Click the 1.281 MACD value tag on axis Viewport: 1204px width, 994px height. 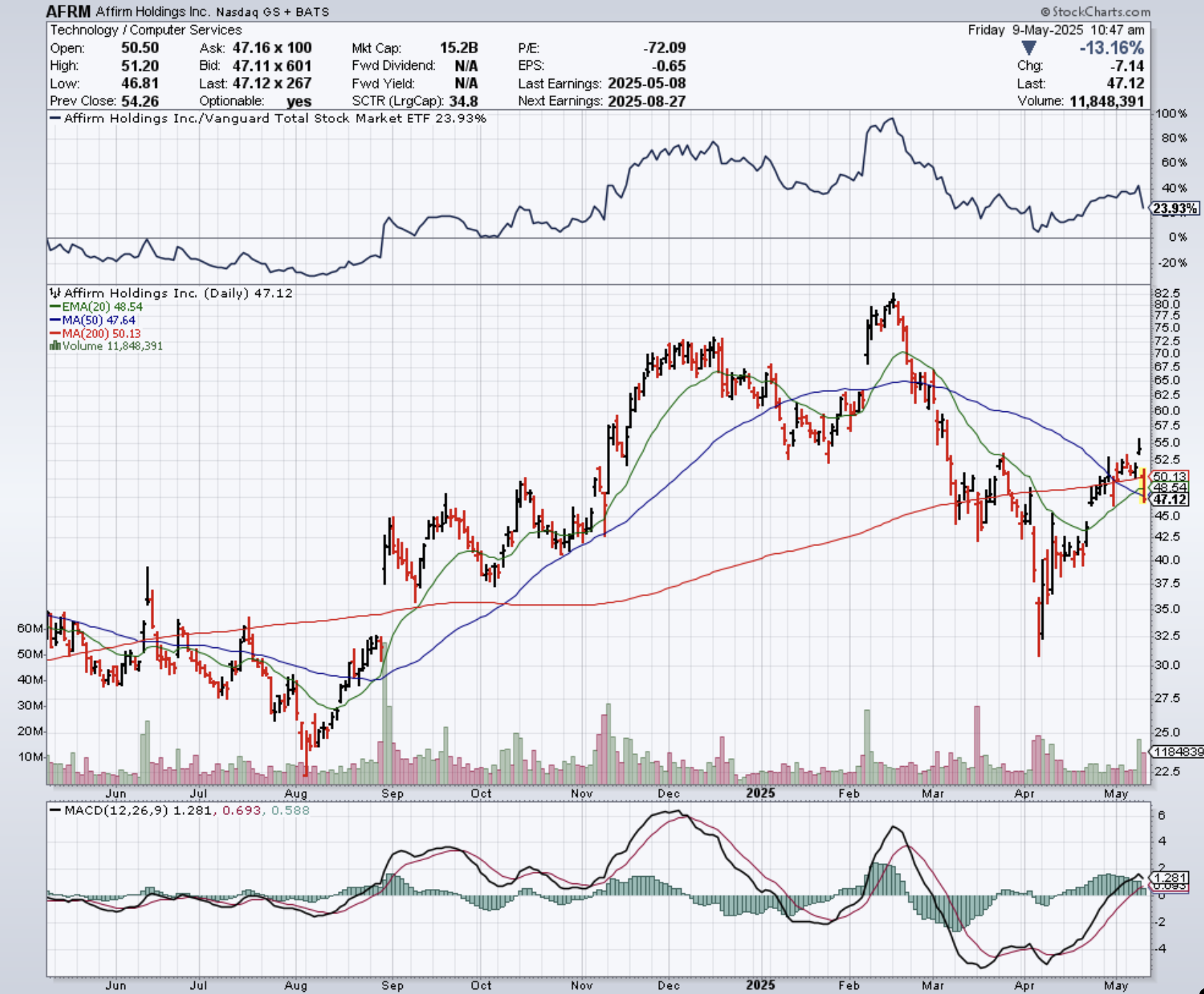[1170, 878]
